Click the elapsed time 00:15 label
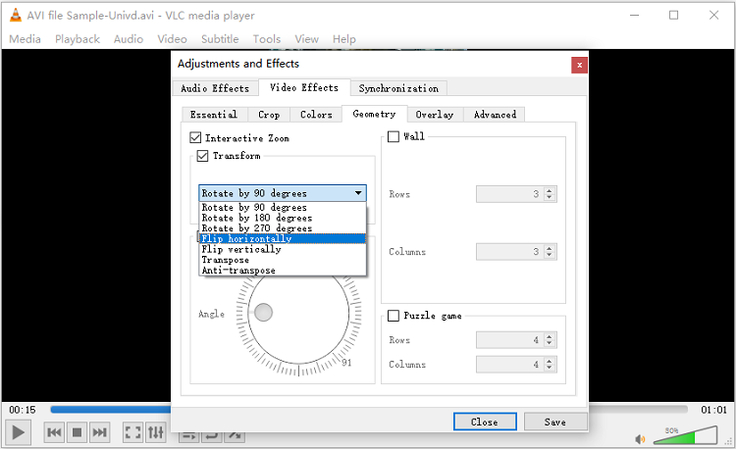The height and width of the screenshot is (449, 736). click(22, 410)
